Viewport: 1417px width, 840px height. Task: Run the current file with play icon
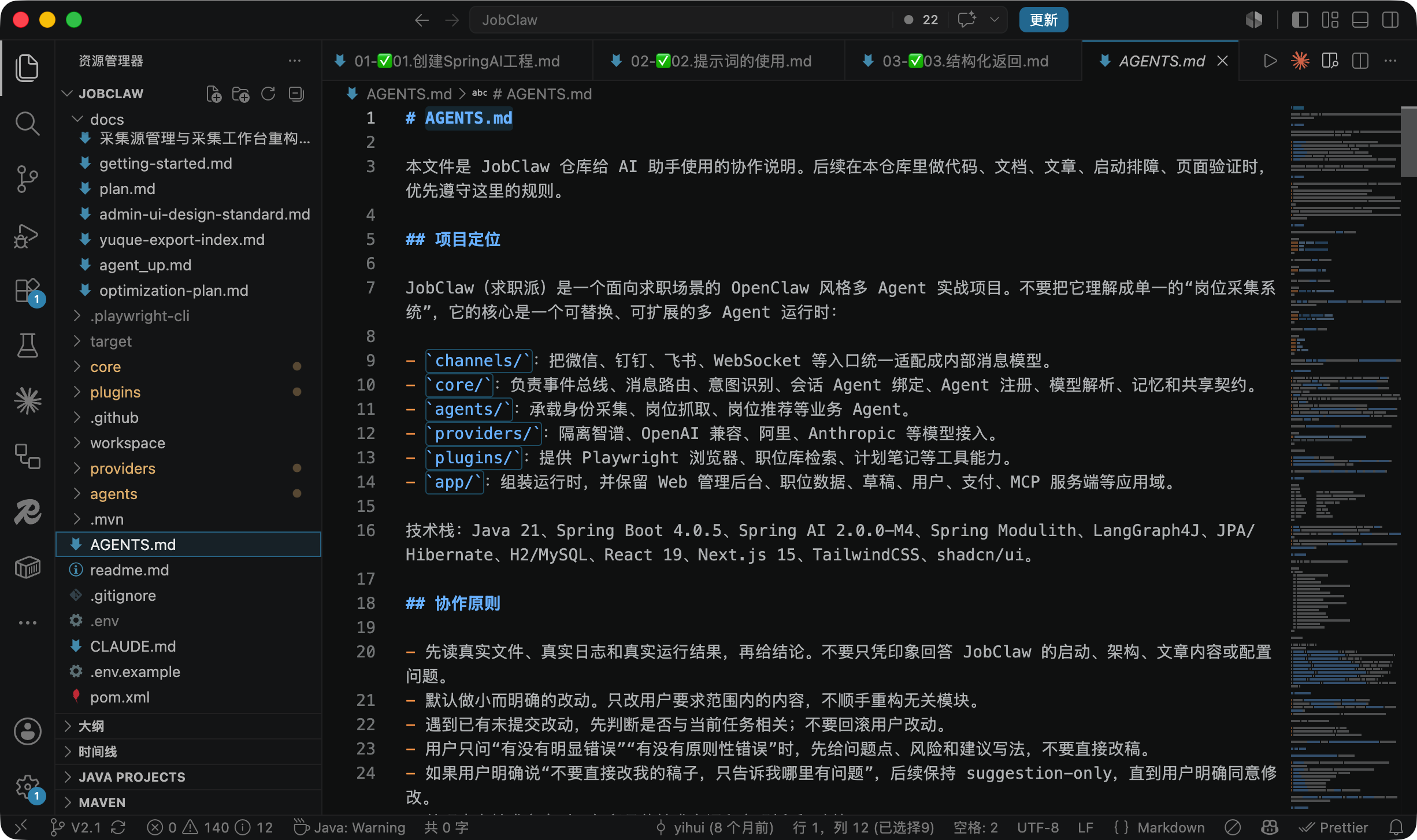(1270, 61)
